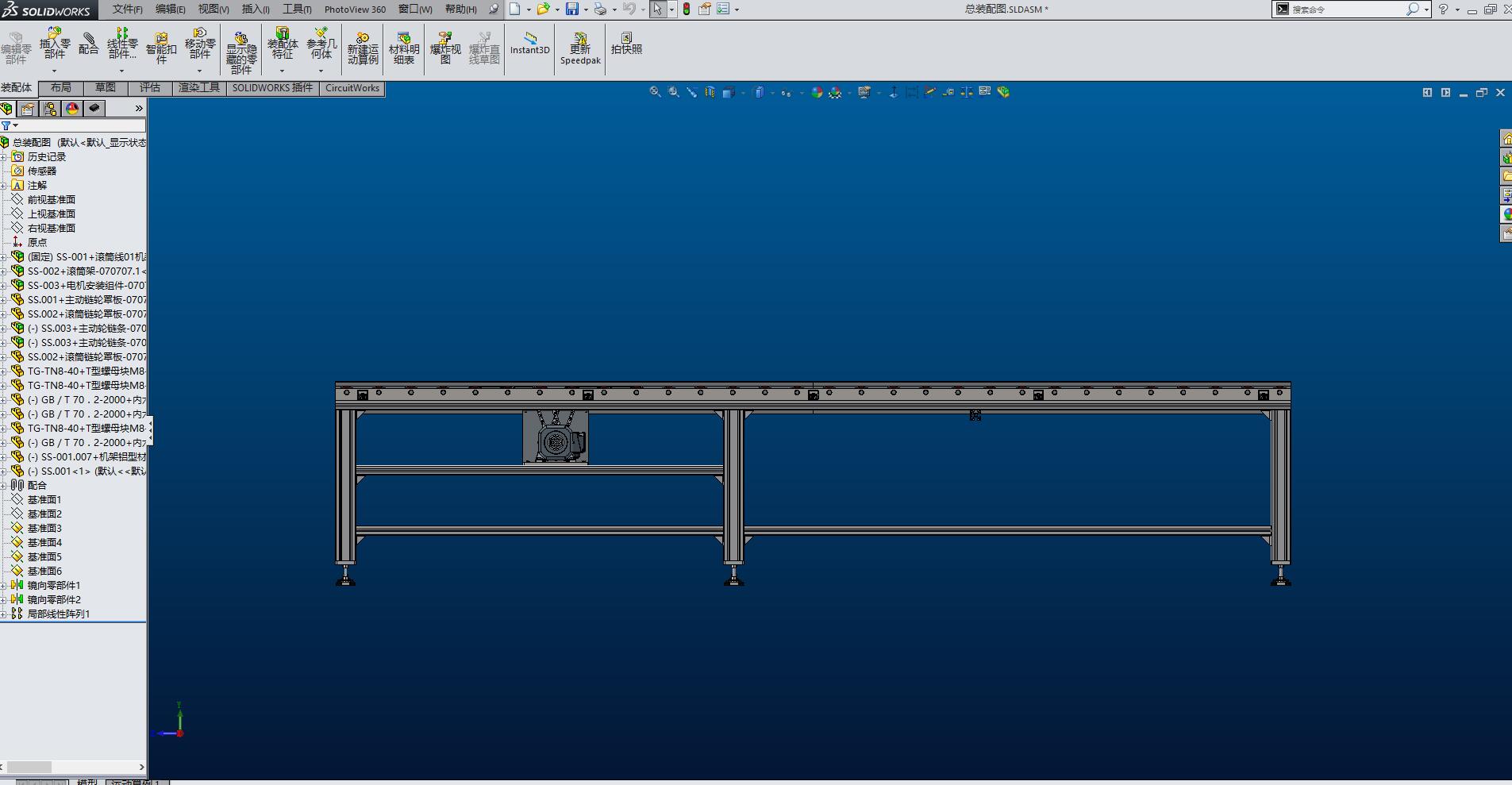Select the 移动零部件 move component tool
The image size is (1512, 785).
click(200, 43)
